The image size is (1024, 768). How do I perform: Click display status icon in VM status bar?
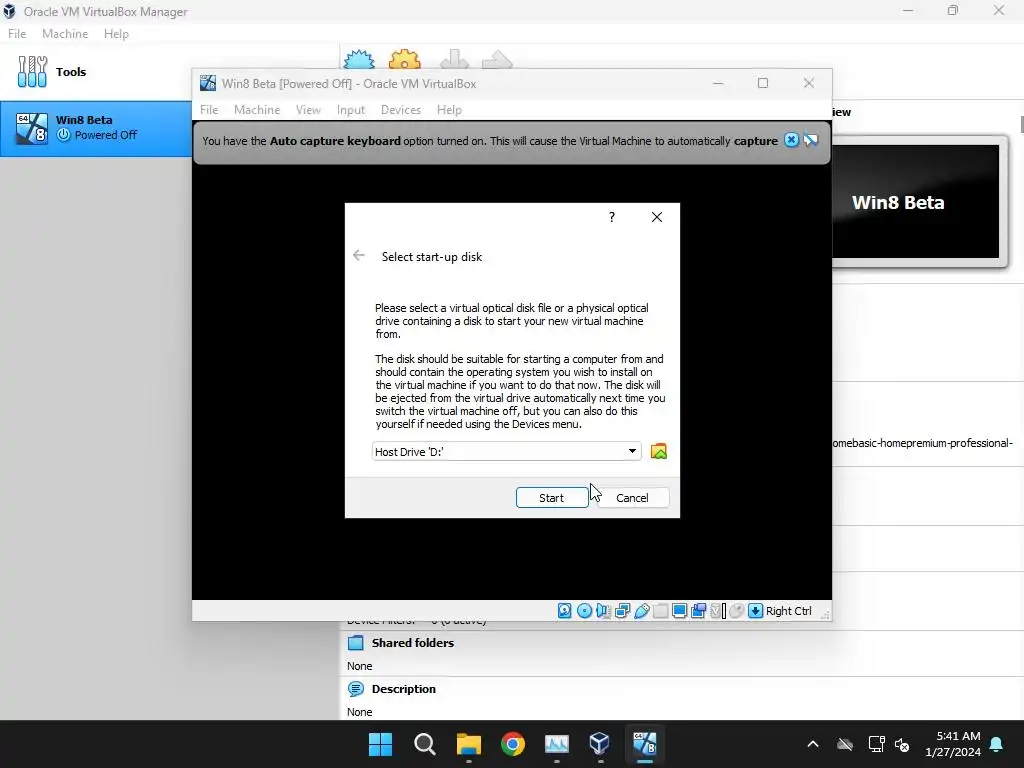(x=679, y=611)
